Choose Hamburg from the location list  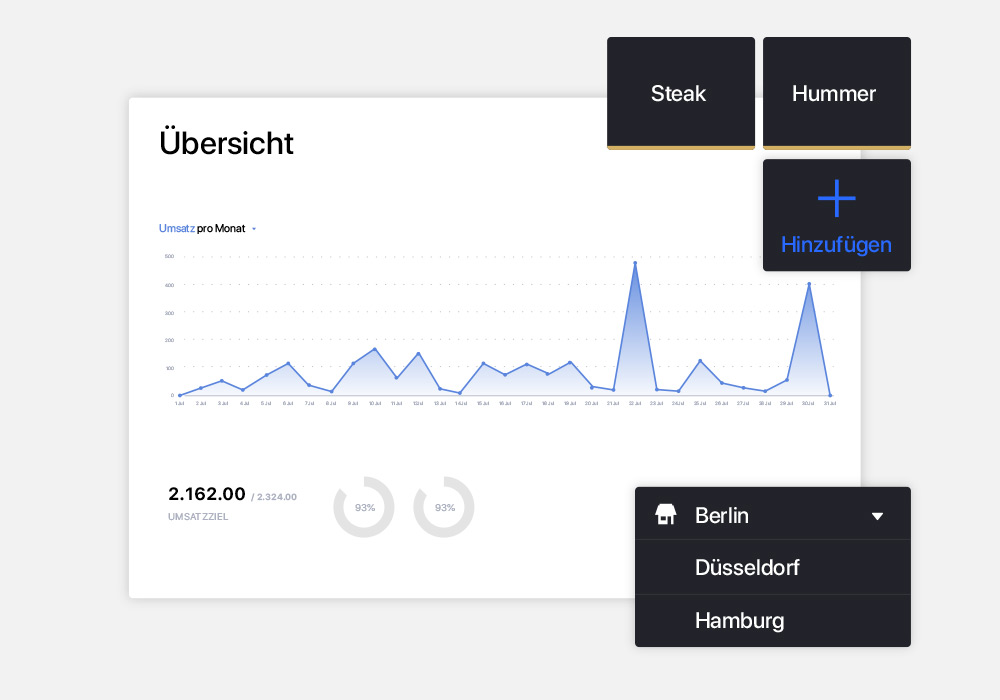(x=772, y=621)
